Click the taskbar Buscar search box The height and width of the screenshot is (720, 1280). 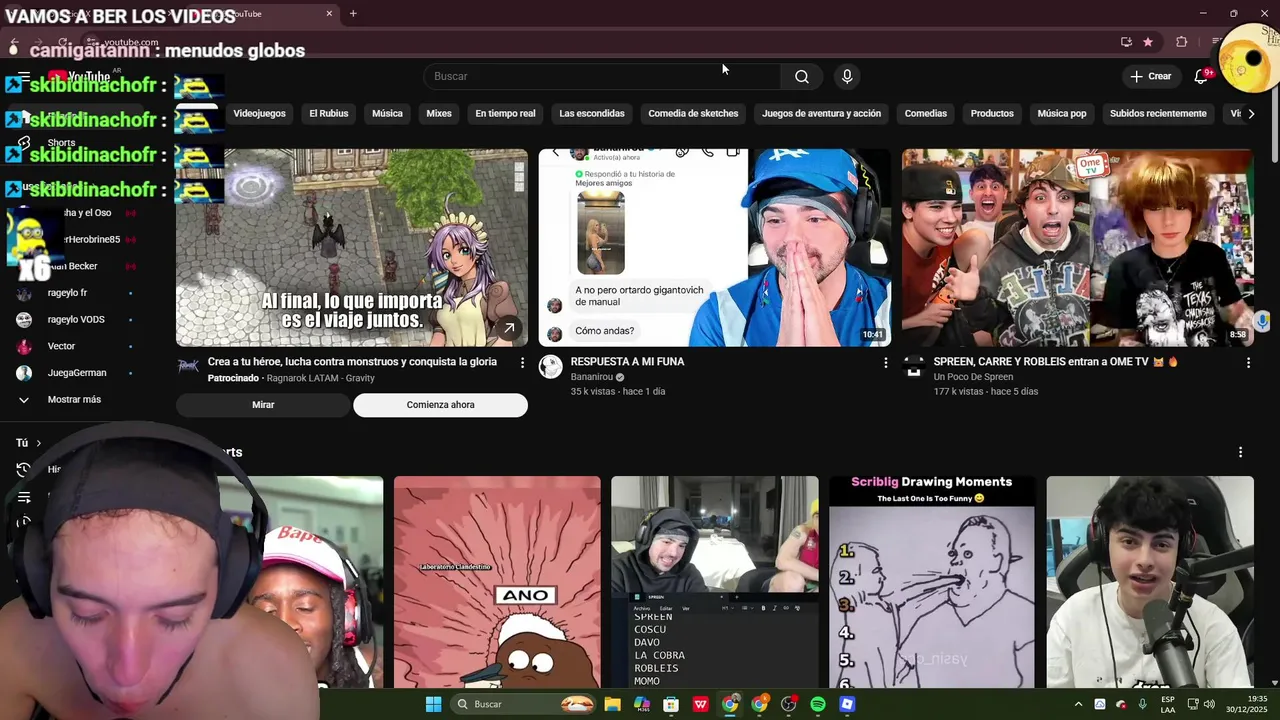click(x=522, y=704)
